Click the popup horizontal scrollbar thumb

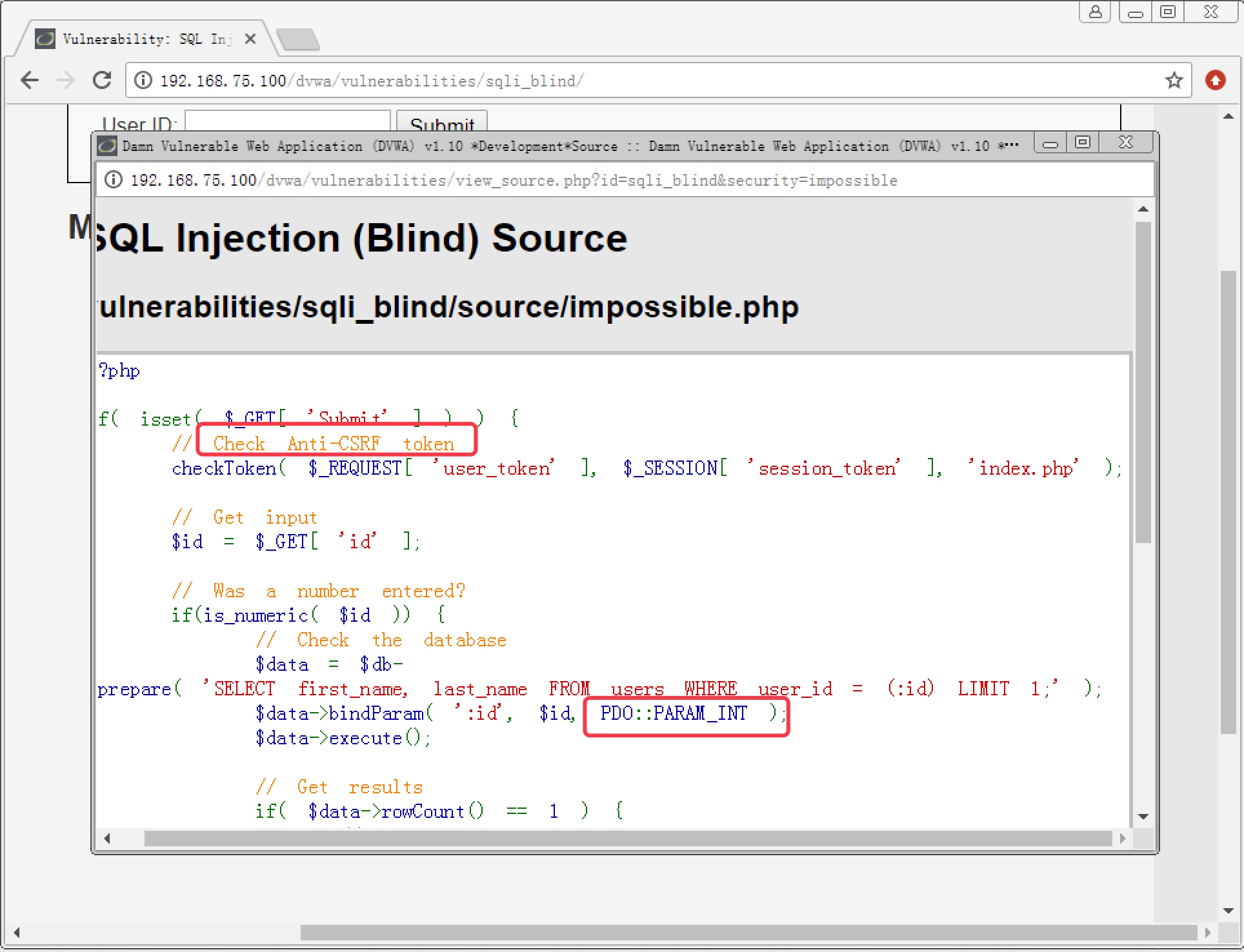click(628, 838)
